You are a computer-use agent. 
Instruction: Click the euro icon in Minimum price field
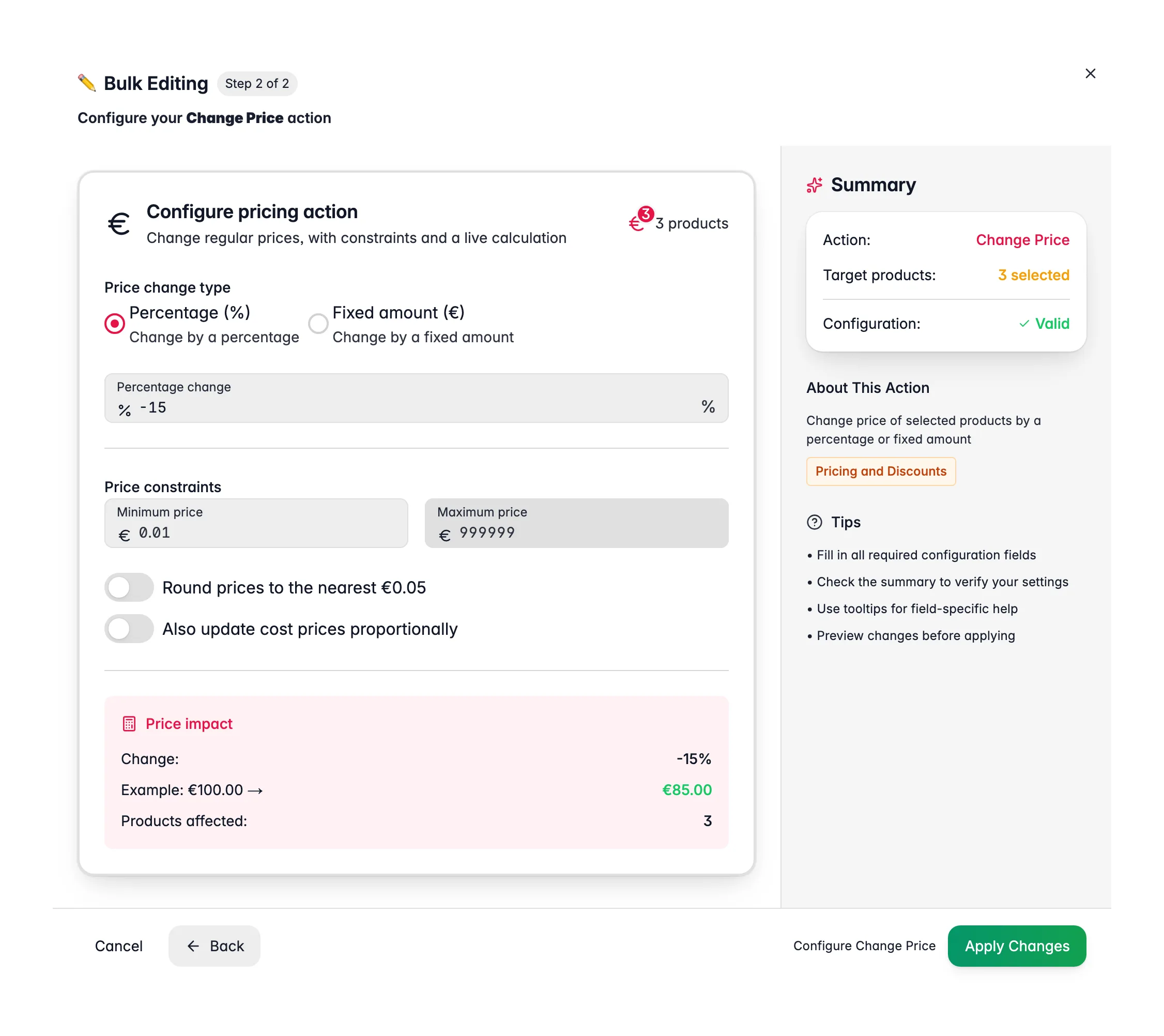tap(124, 535)
